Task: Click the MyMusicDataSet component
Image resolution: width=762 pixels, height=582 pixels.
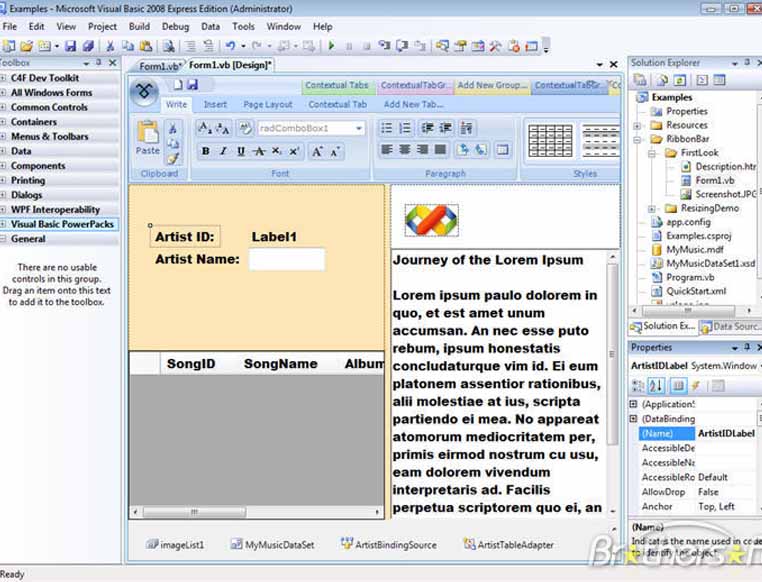Action: (x=273, y=545)
